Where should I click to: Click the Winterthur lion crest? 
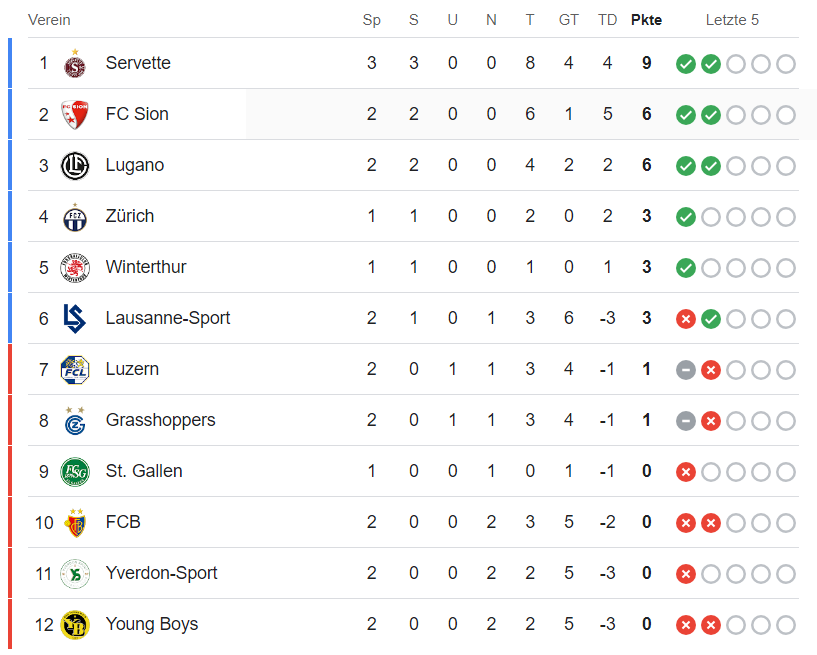[x=75, y=268]
